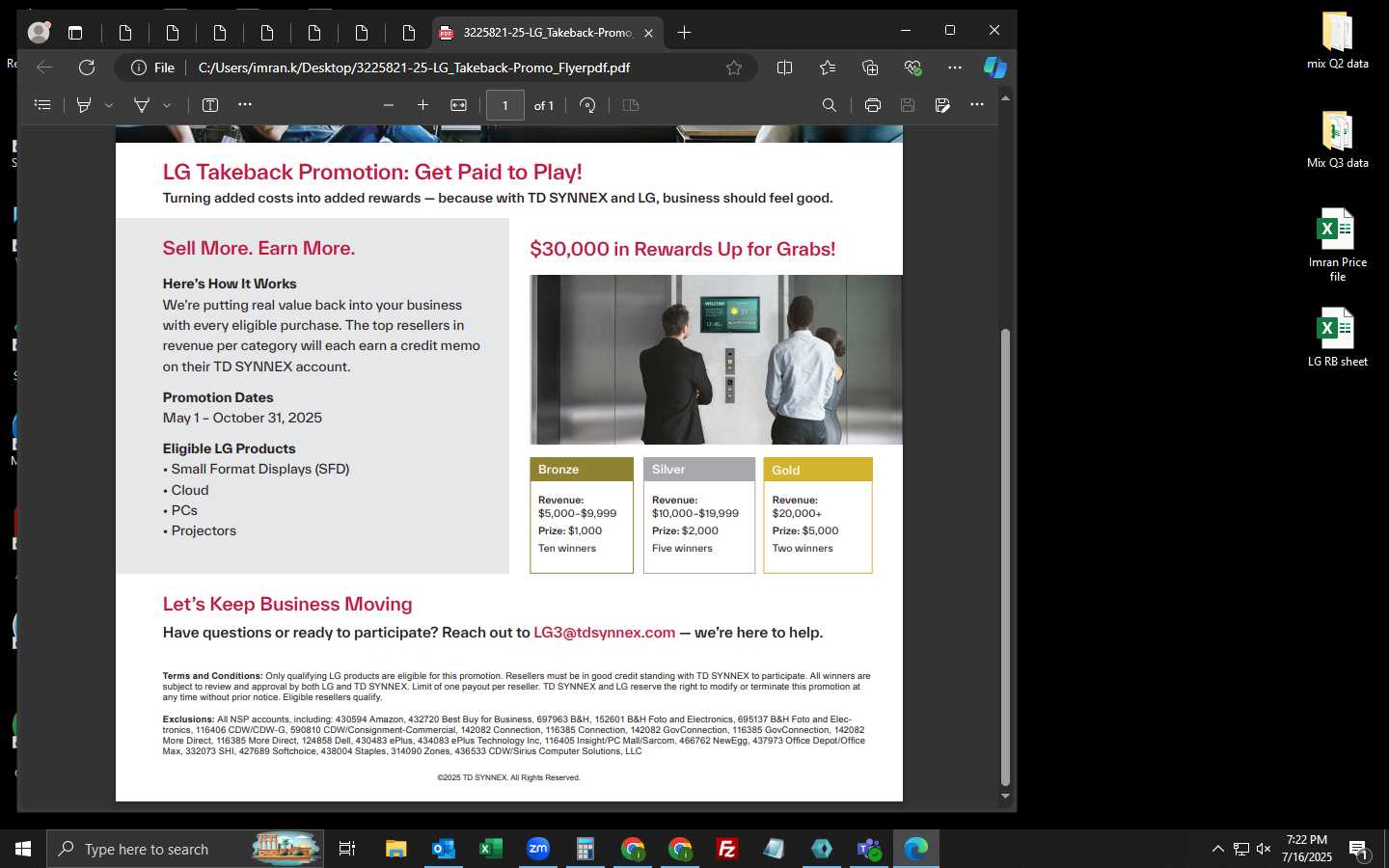Open Calculator from the taskbar

585,849
